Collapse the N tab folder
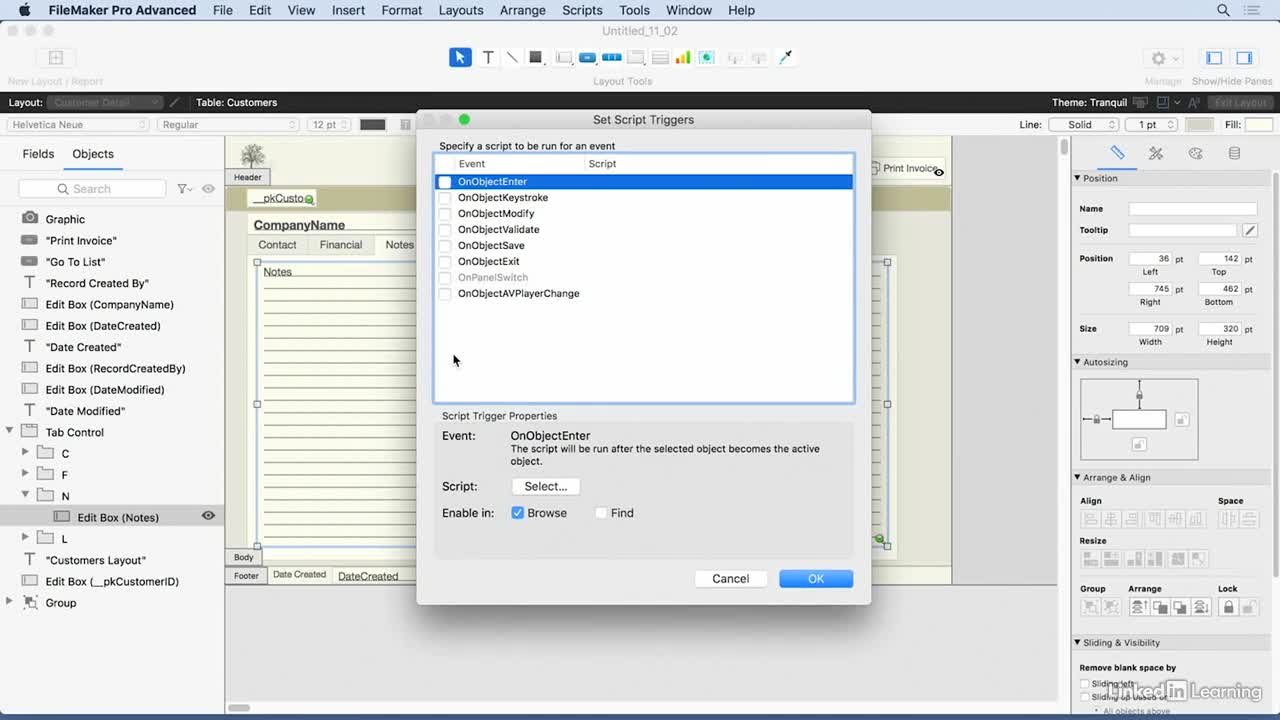 pos(26,495)
